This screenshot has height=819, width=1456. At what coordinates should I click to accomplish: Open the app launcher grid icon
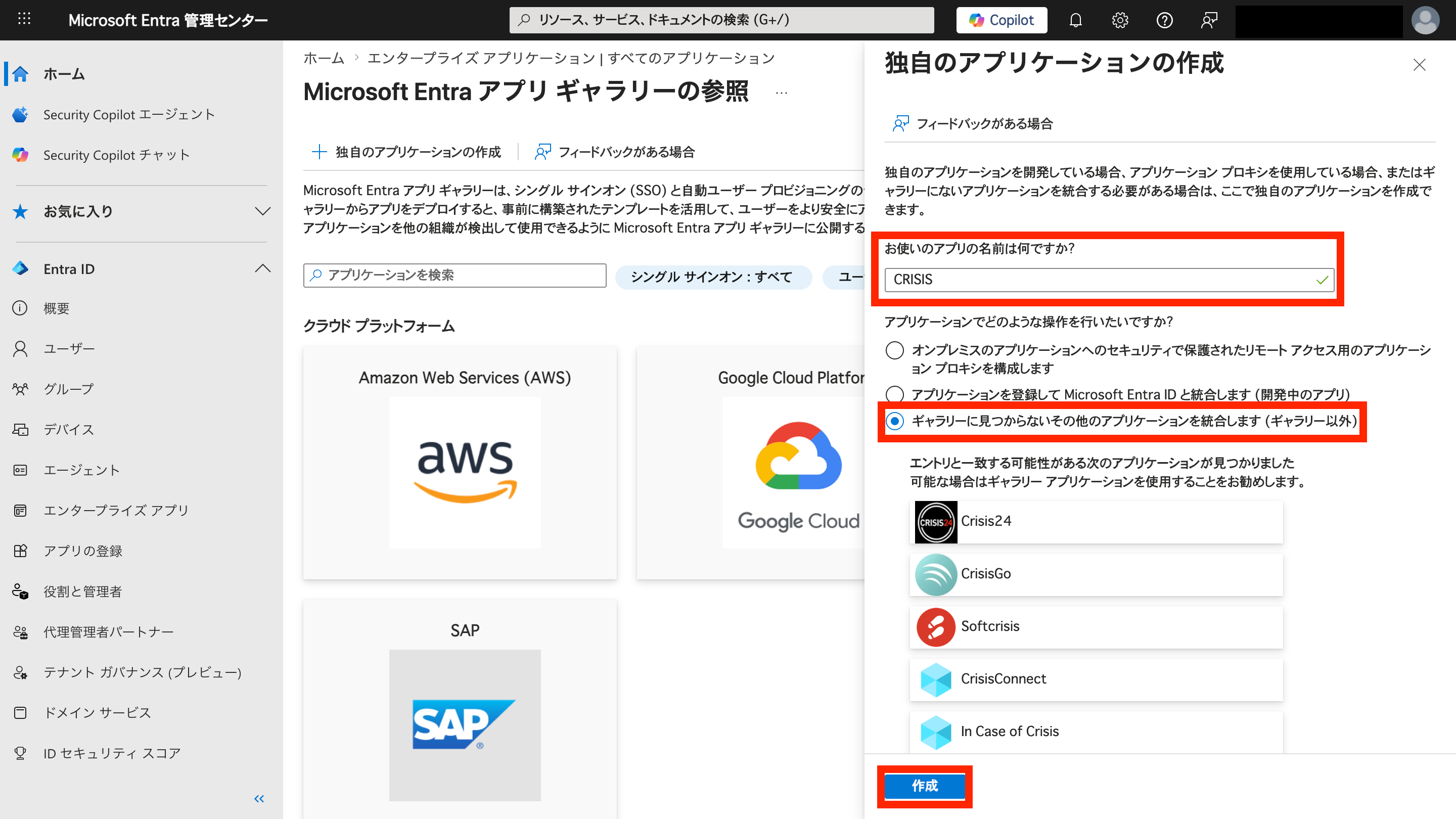click(x=24, y=19)
